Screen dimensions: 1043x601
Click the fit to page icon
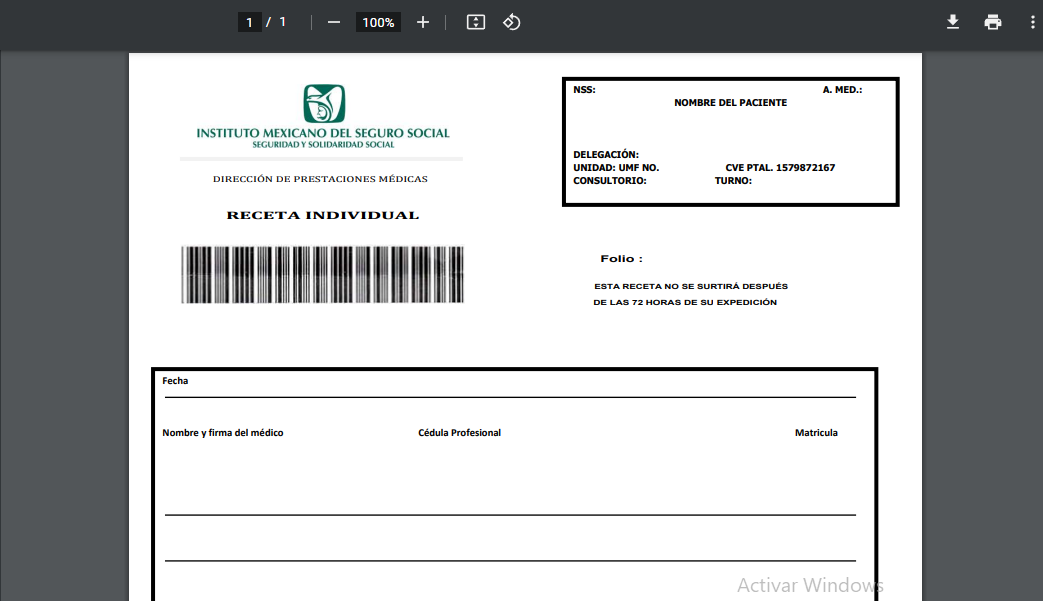(x=476, y=22)
